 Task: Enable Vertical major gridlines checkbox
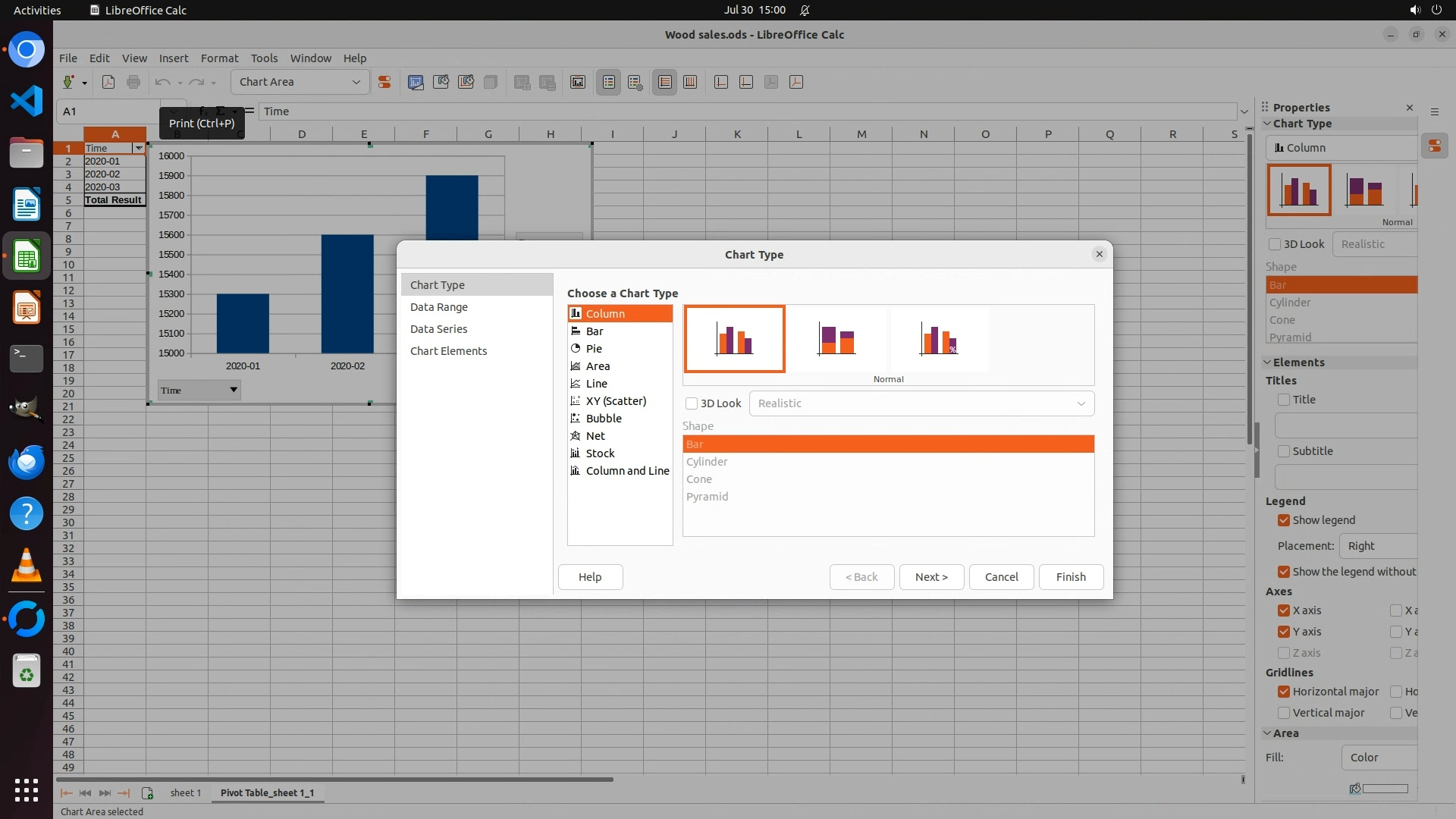[1284, 713]
